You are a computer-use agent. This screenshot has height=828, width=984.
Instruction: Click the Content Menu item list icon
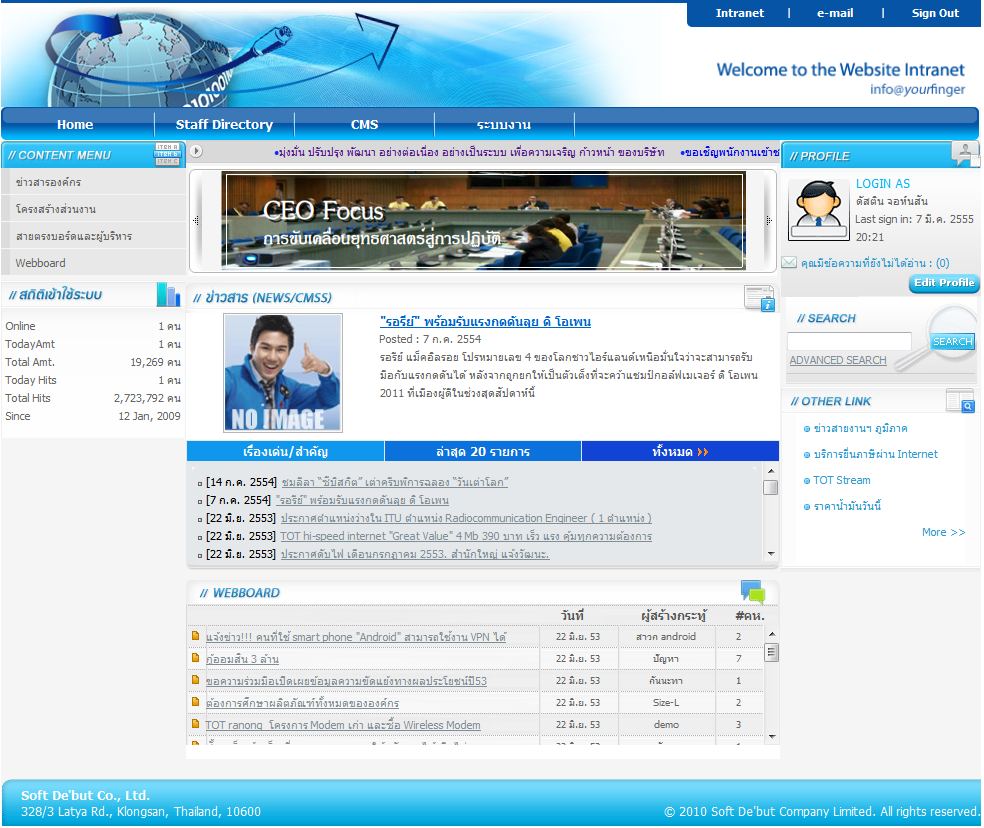167,154
